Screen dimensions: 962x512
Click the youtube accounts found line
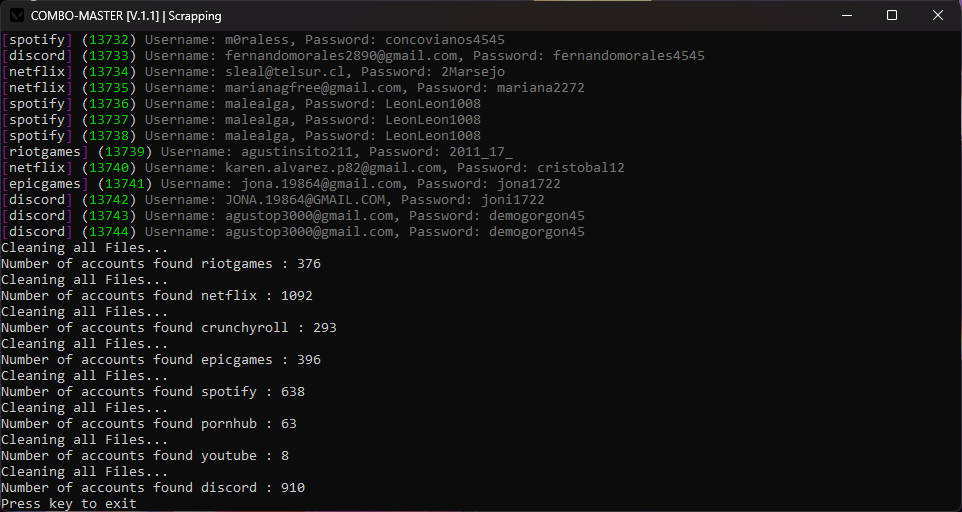point(145,456)
